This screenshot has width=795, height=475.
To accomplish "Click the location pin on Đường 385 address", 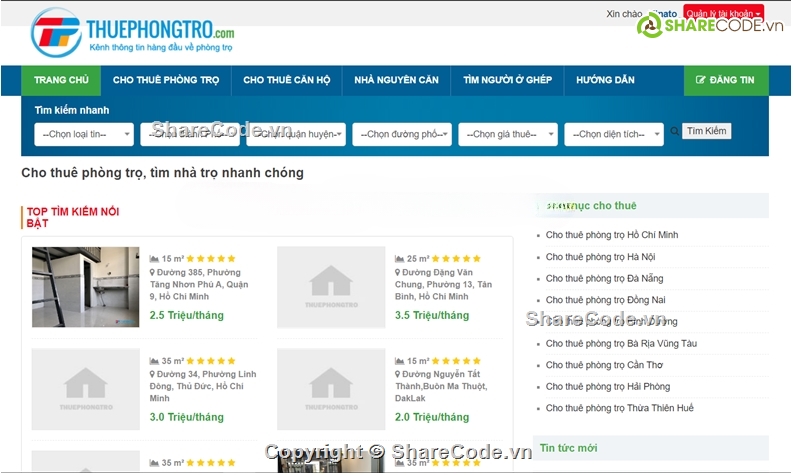I will pos(152,273).
